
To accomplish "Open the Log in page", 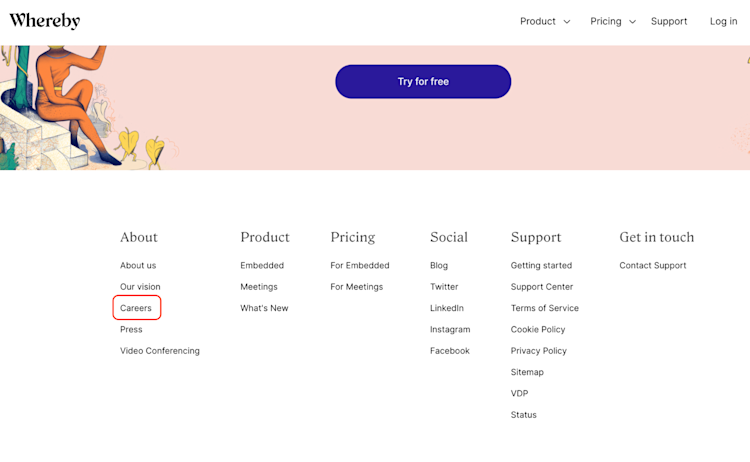I will tap(723, 21).
